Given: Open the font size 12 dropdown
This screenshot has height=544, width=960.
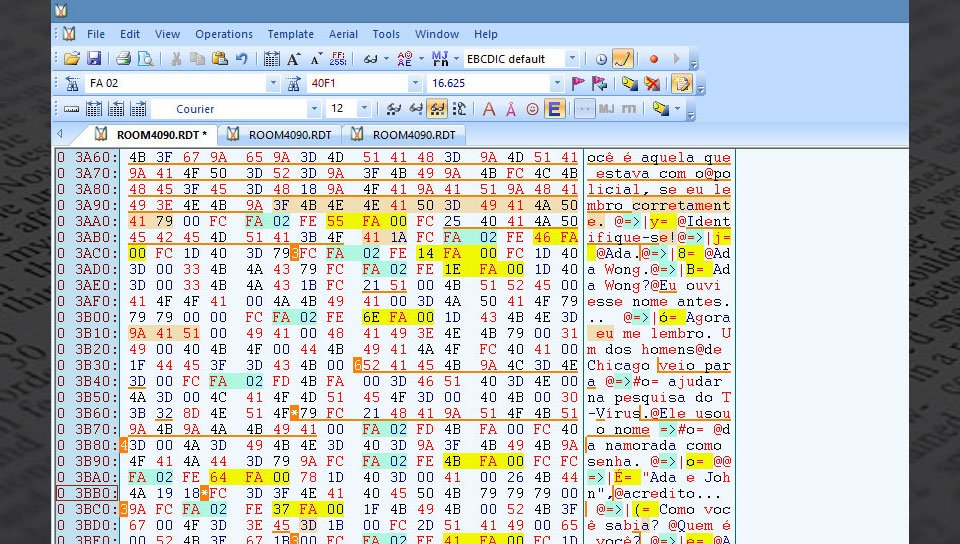Looking at the screenshot, I should (x=364, y=109).
